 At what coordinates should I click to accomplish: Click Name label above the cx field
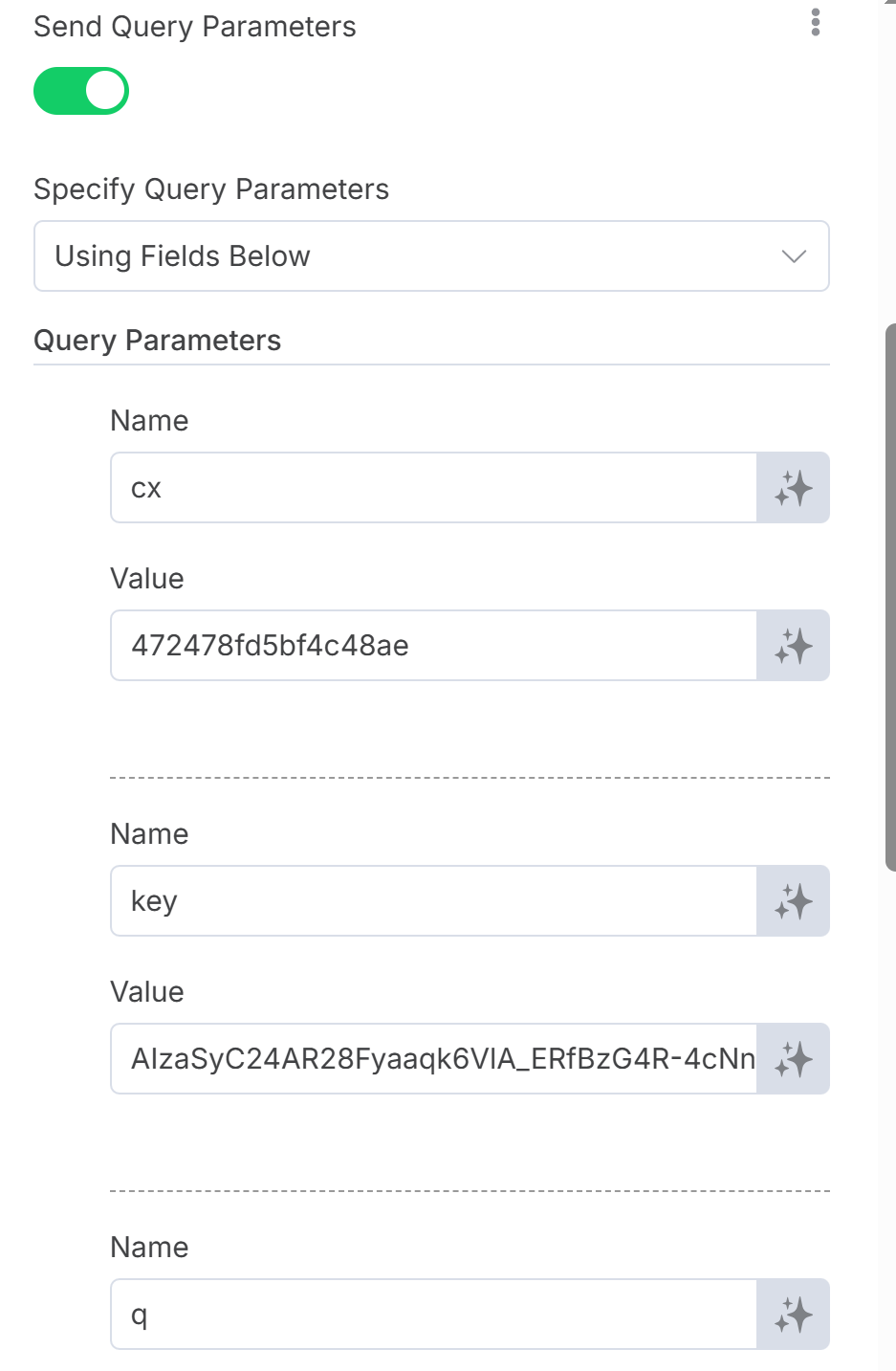pos(149,421)
